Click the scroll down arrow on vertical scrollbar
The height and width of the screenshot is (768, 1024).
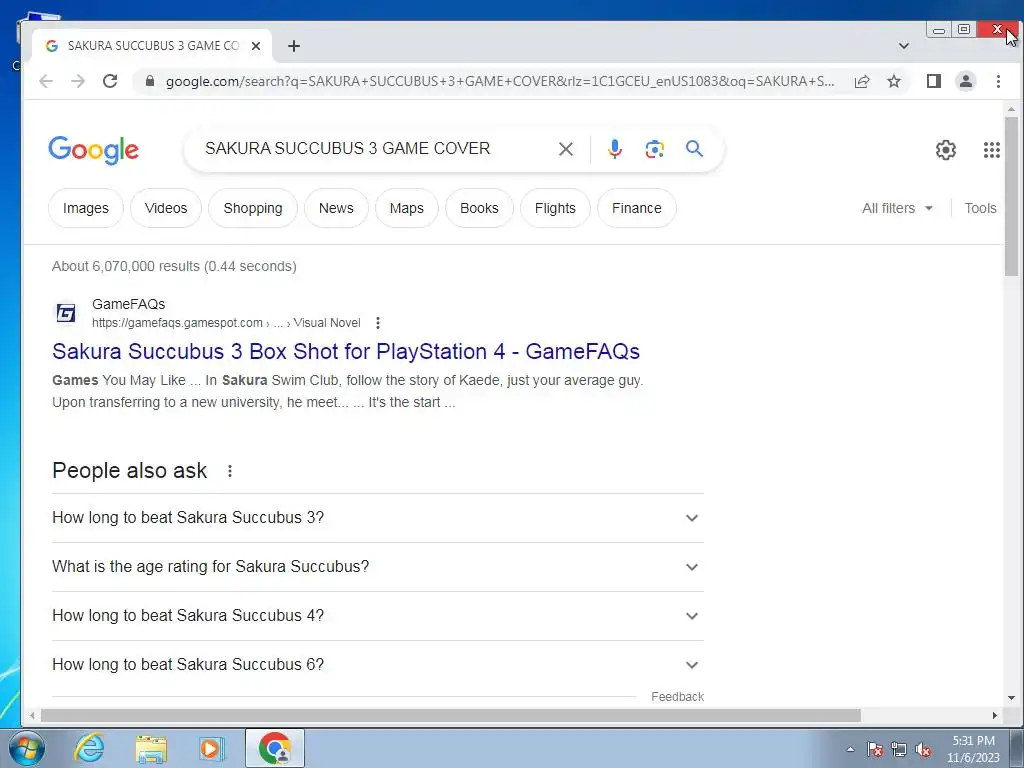[1011, 697]
